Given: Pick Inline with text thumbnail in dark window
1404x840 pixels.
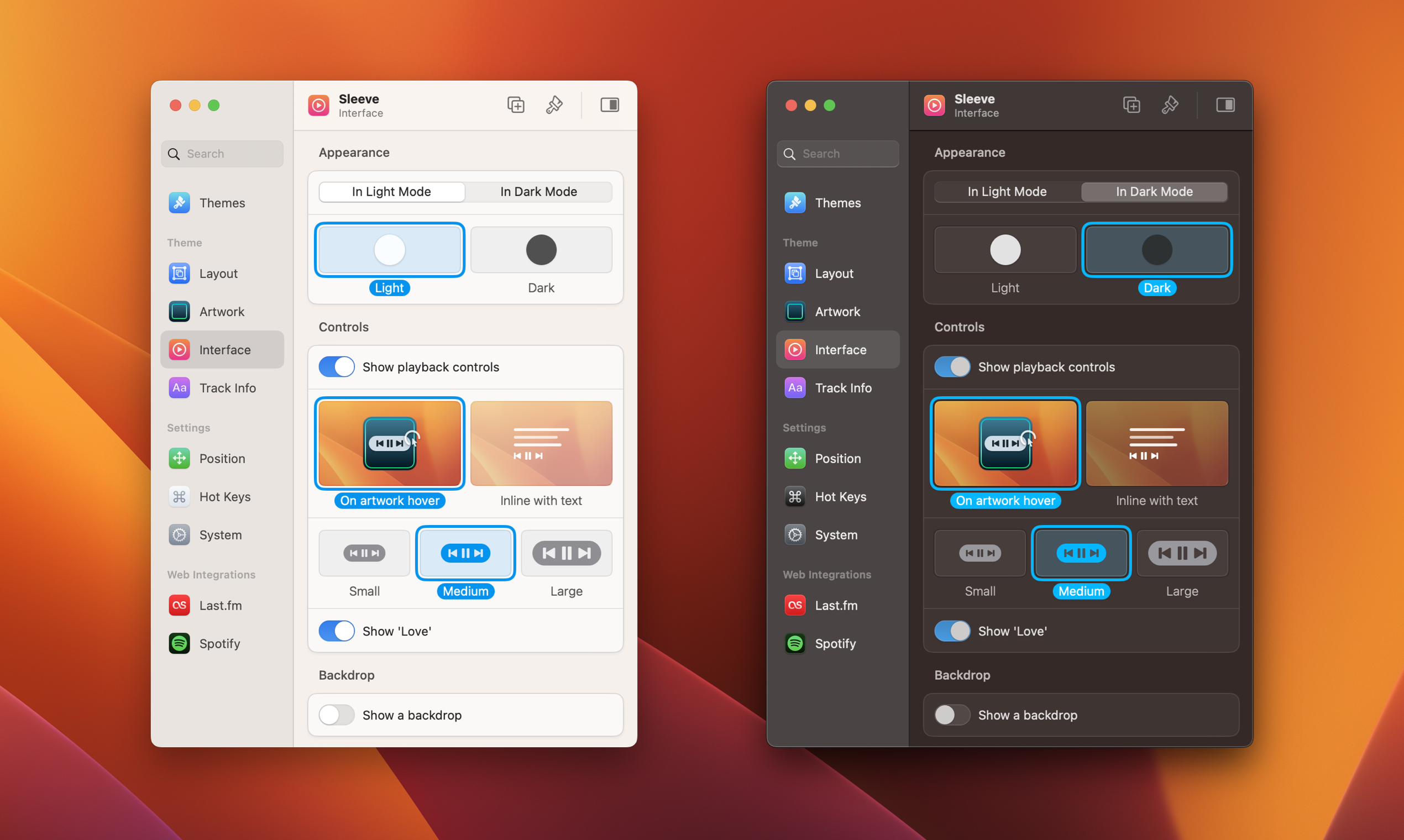Looking at the screenshot, I should tap(1156, 443).
